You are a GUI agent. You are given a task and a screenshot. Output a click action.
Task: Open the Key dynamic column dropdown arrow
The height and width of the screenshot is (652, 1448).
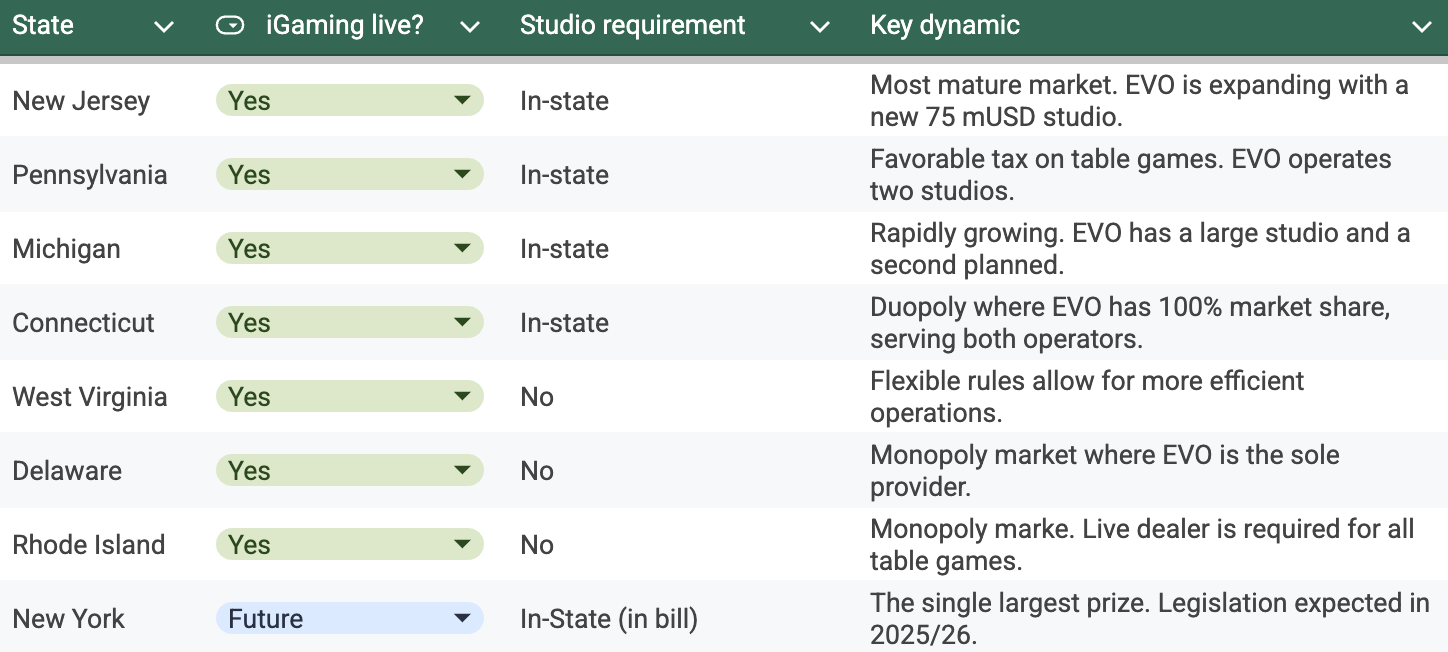pyautogui.click(x=1422, y=27)
